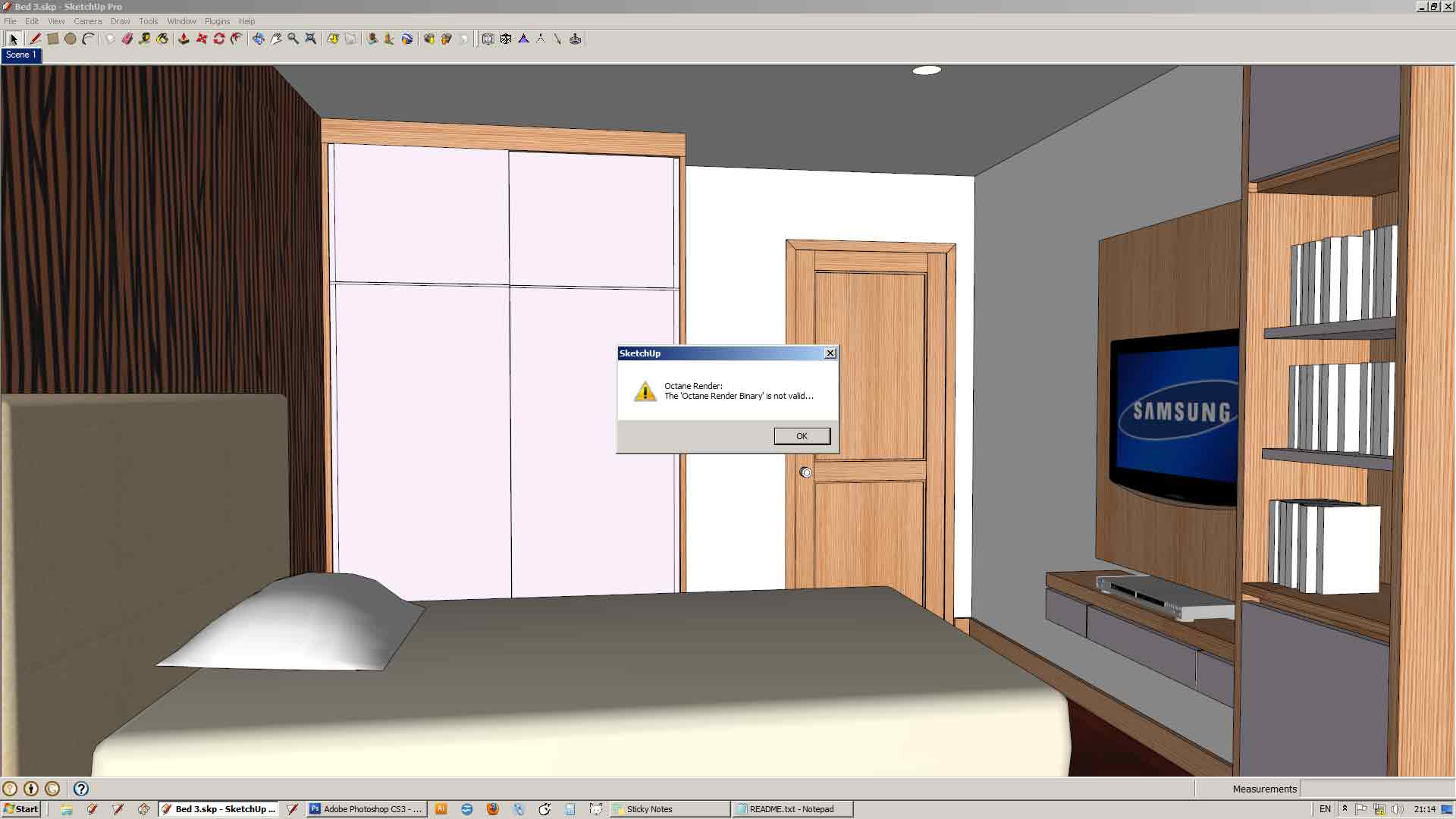Click OK in the Octane Render warning

[802, 436]
